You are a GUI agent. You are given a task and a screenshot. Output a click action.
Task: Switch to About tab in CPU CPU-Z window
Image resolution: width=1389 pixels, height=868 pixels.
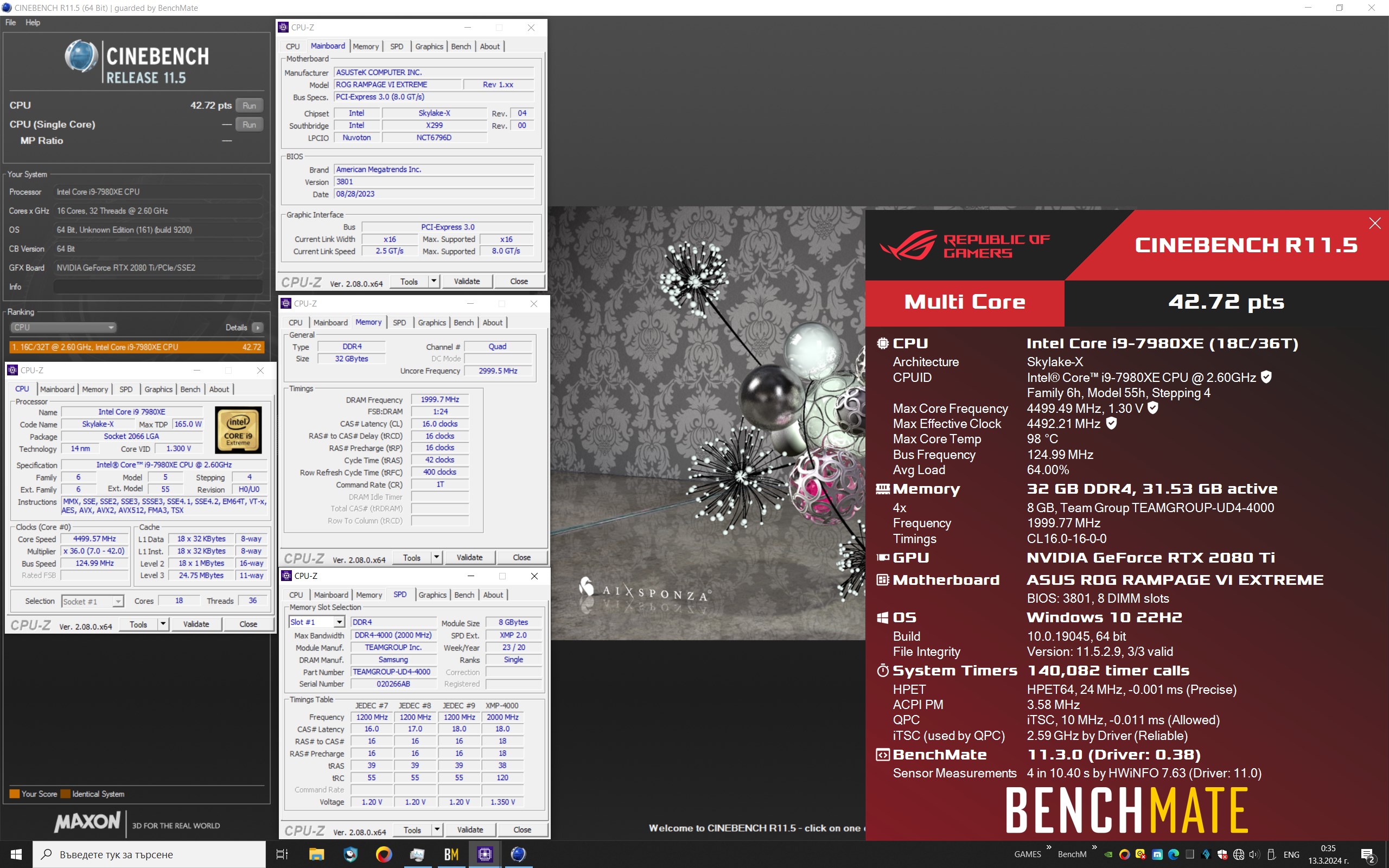pyautogui.click(x=219, y=389)
